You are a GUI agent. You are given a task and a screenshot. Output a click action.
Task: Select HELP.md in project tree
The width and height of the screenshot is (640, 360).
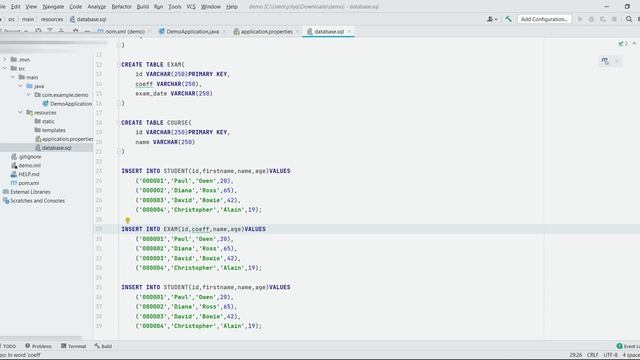pyautogui.click(x=25, y=174)
